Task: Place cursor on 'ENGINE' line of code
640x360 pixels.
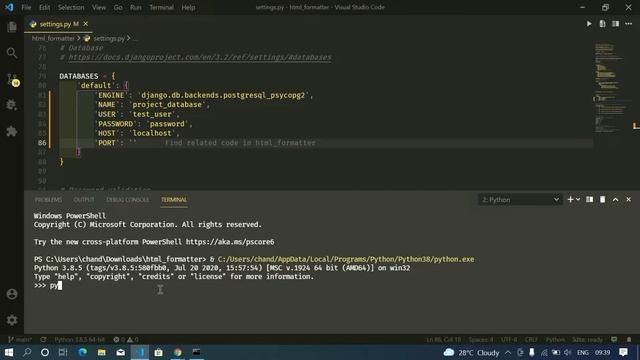Action: coord(204,95)
